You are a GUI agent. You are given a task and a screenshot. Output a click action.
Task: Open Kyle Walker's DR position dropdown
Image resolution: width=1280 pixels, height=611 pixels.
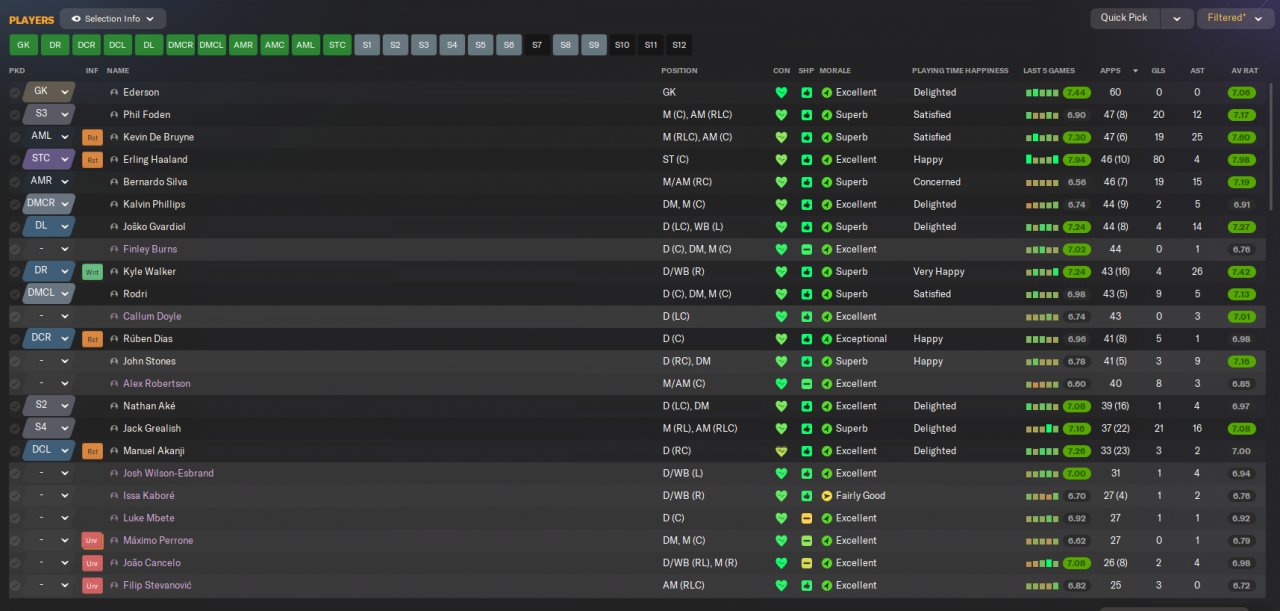point(49,271)
